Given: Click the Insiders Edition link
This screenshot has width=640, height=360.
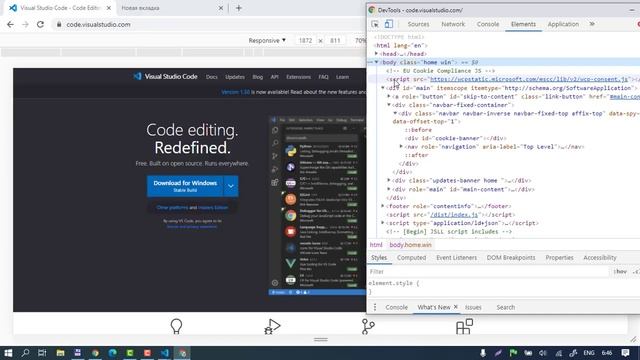Looking at the screenshot, I should [213, 207].
